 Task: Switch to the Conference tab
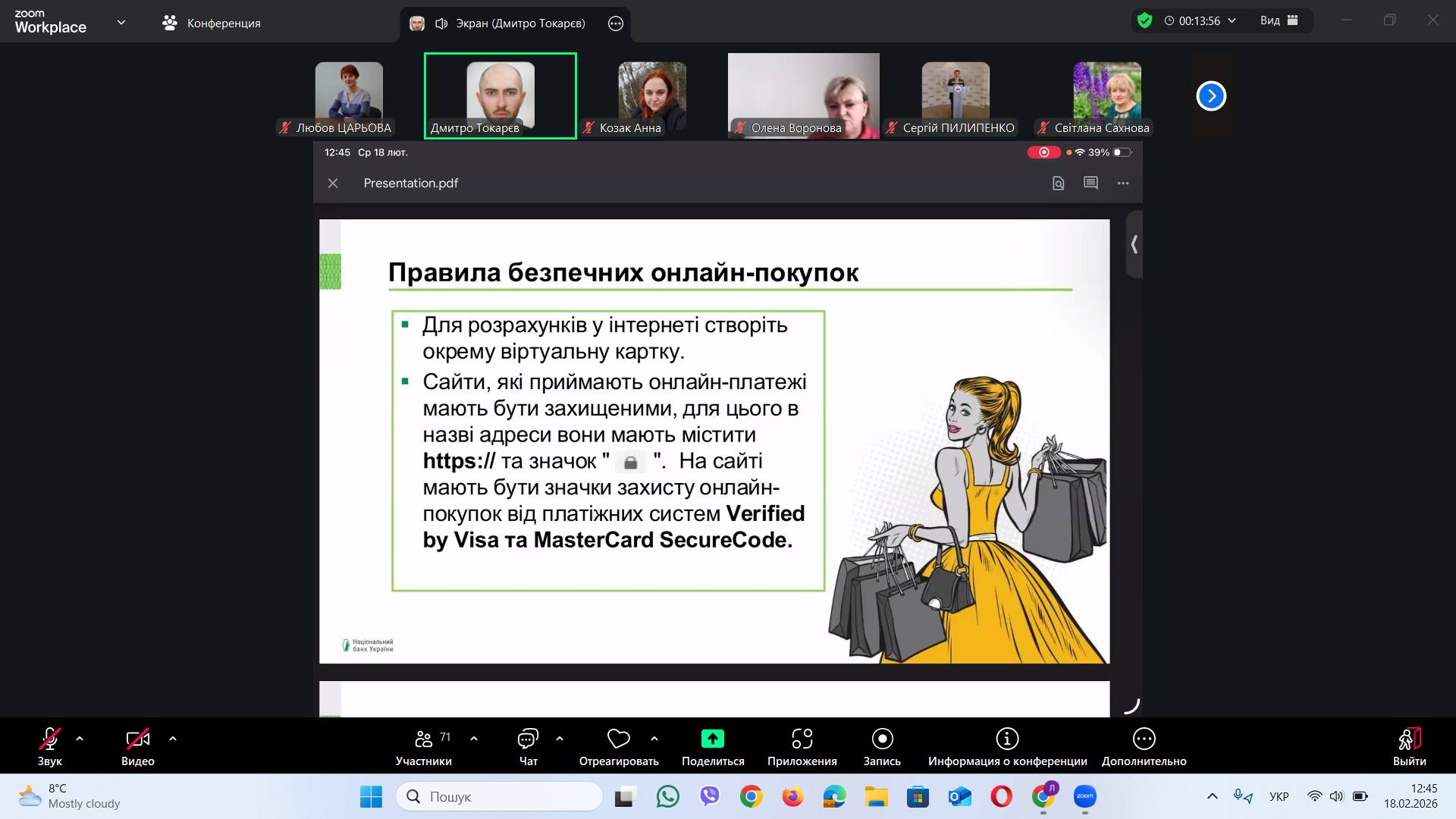[212, 23]
